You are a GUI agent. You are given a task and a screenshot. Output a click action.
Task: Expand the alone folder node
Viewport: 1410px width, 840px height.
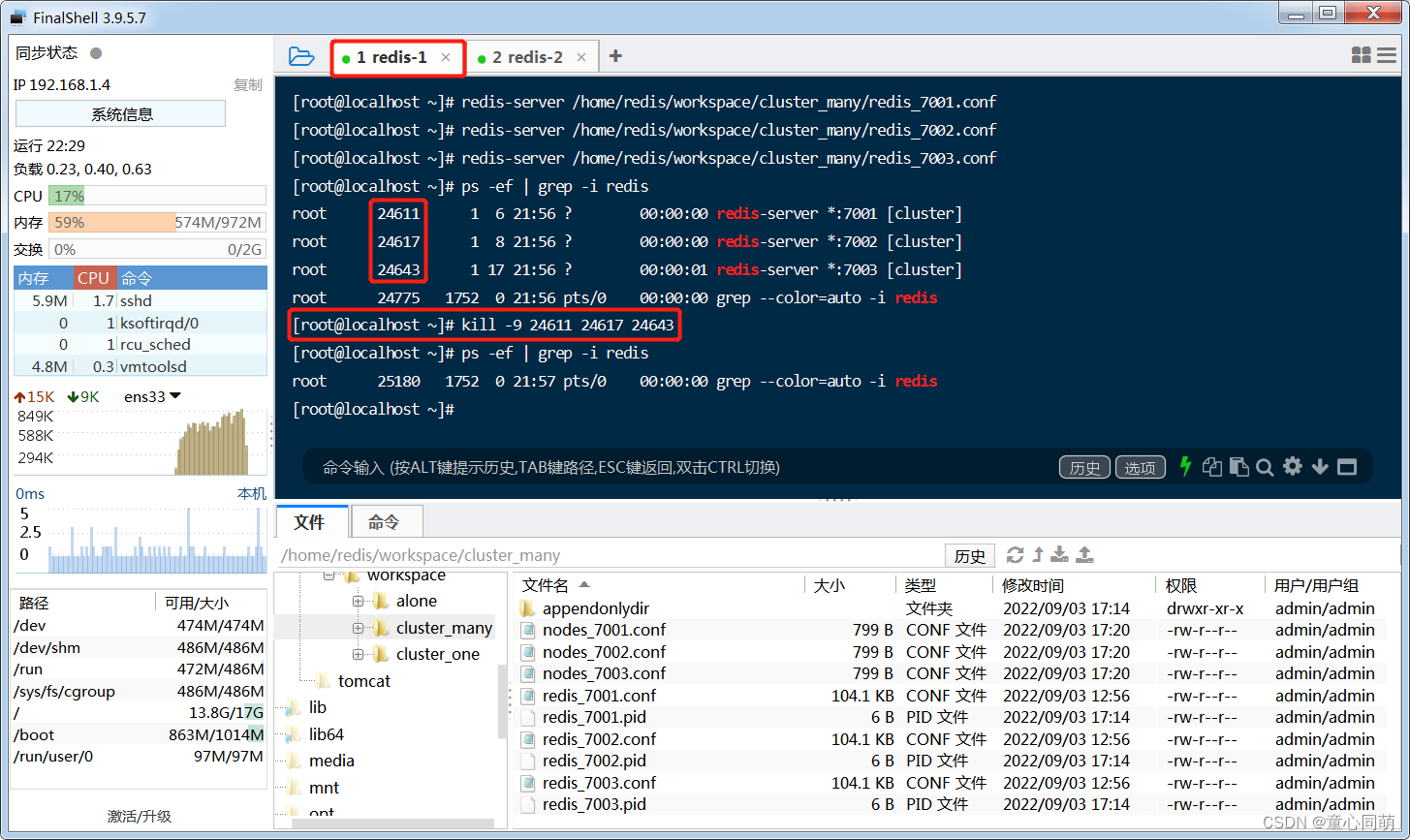point(358,602)
